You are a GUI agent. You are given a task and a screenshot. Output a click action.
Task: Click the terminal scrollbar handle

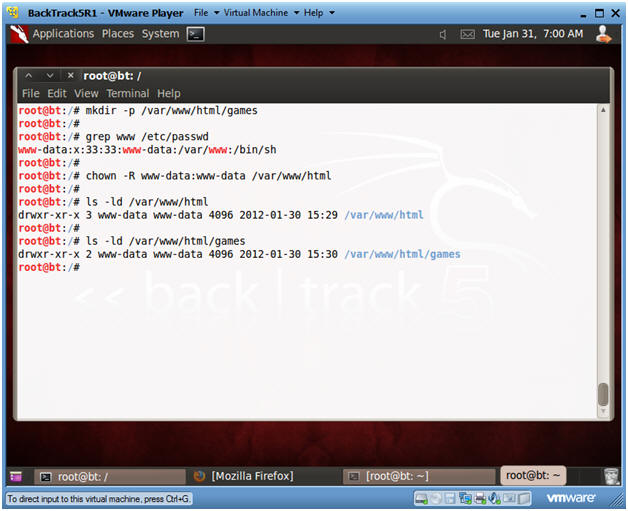(603, 394)
